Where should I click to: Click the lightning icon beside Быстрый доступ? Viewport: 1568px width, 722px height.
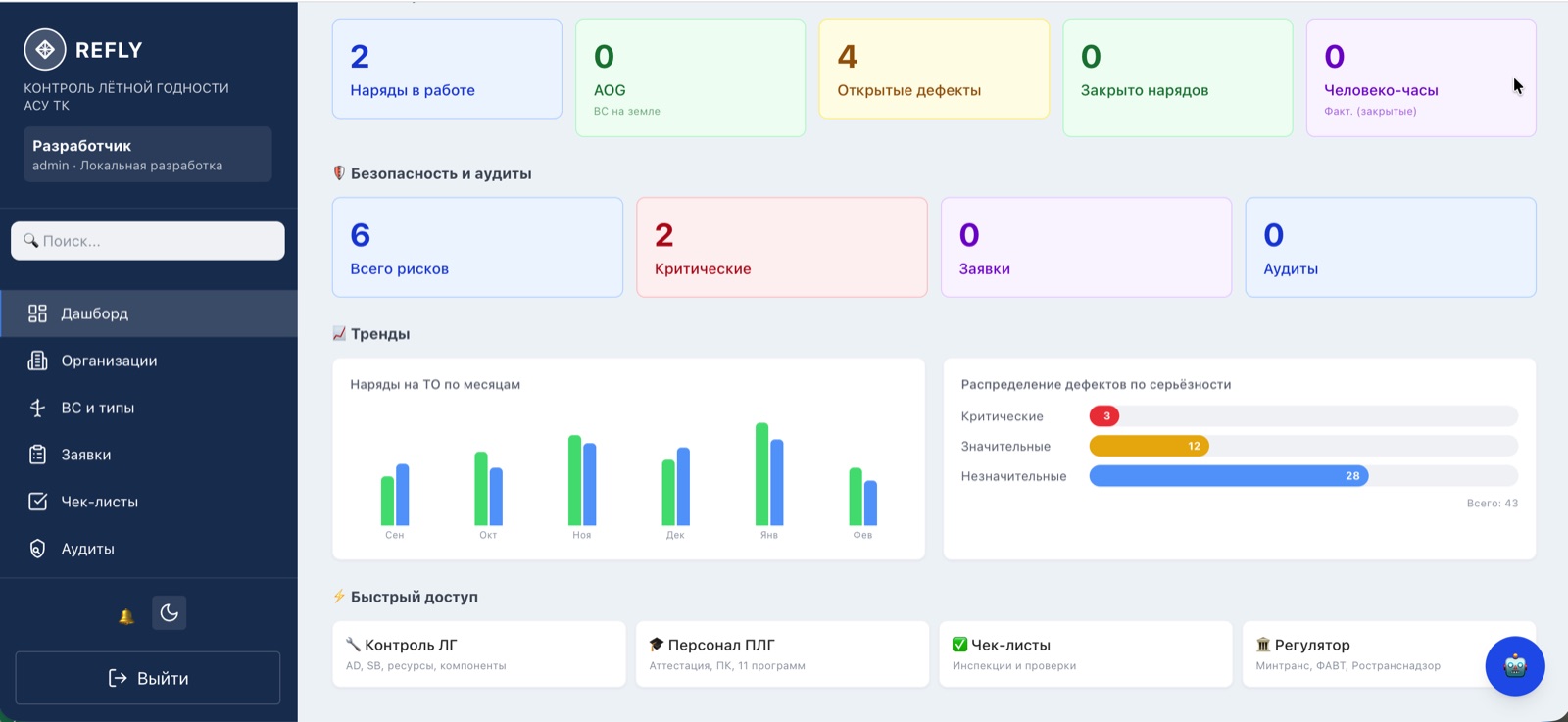339,597
